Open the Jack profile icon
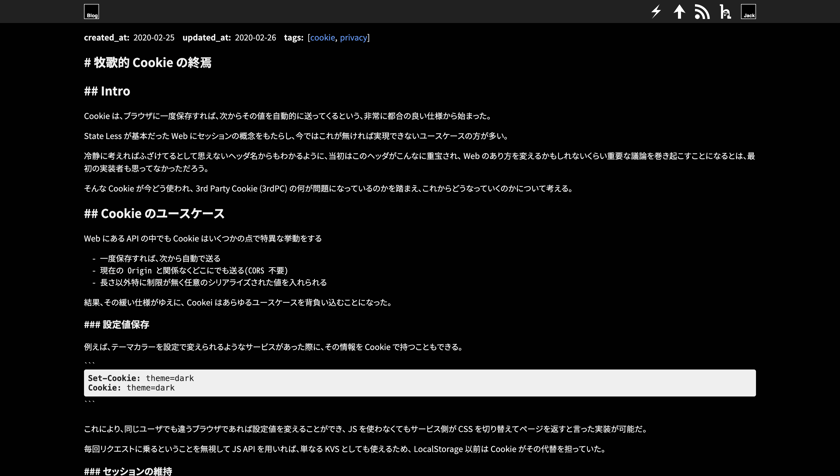Viewport: 840px width, 476px height. (748, 12)
